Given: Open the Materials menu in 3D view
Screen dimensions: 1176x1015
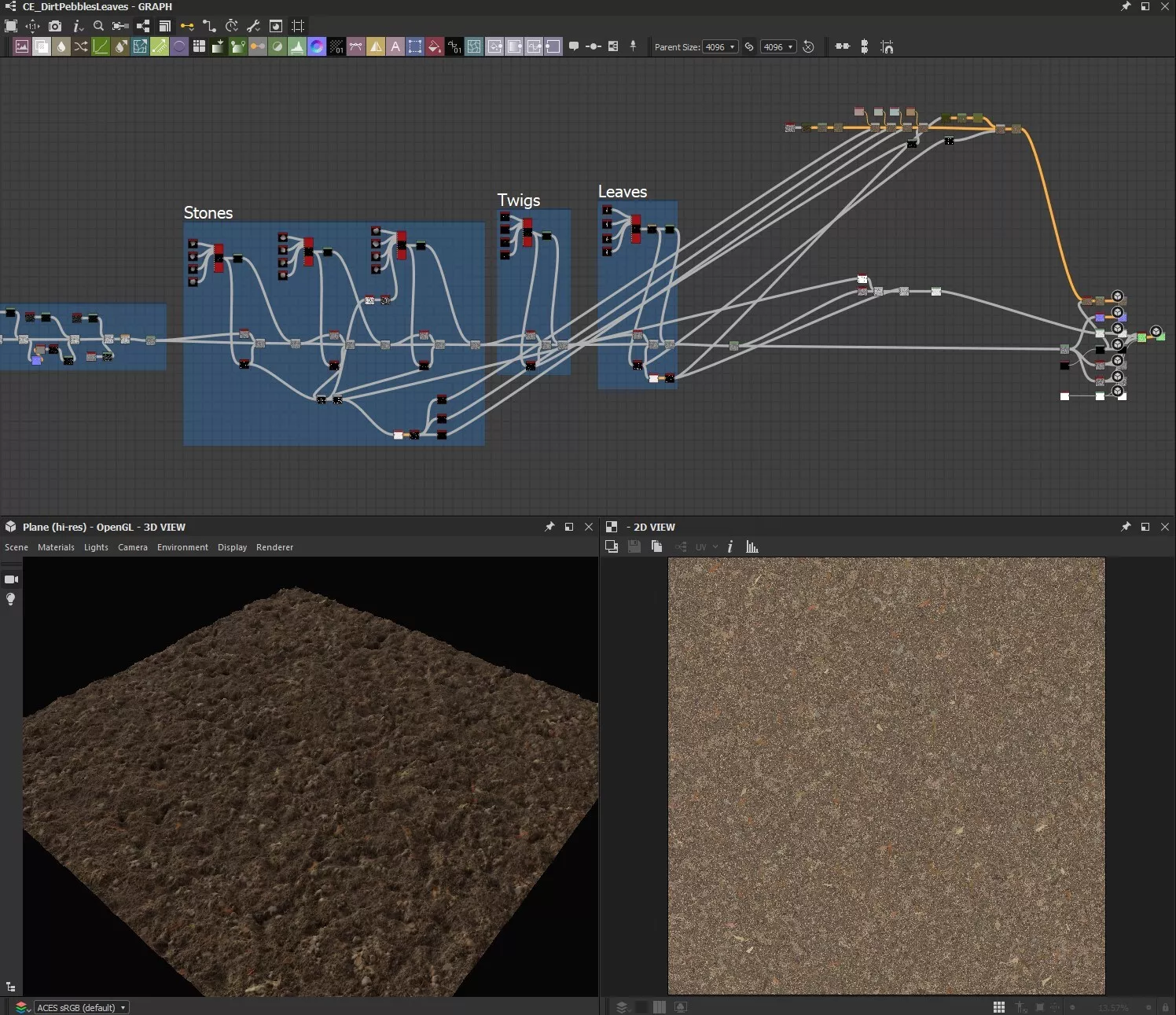Looking at the screenshot, I should coord(56,547).
